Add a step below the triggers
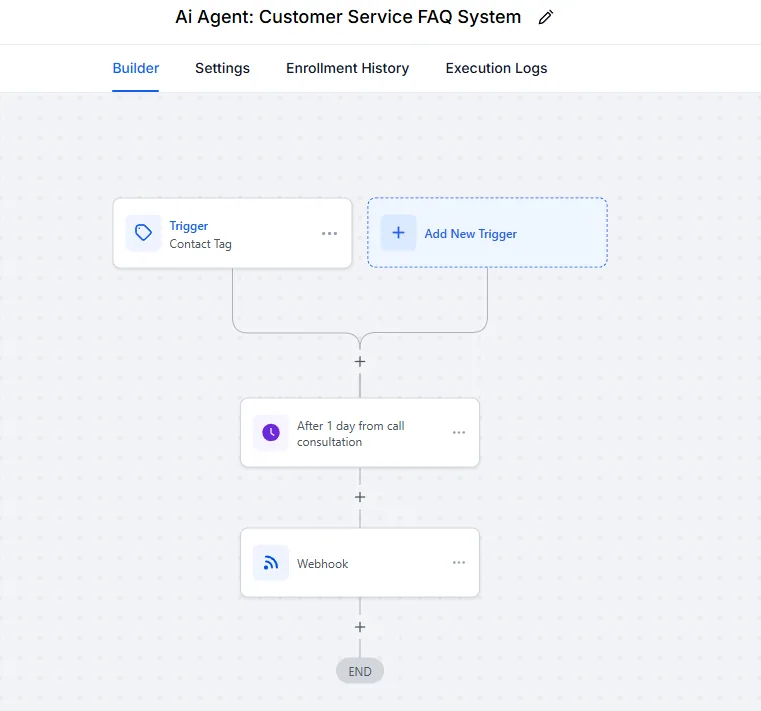This screenshot has width=761, height=711. [x=360, y=362]
